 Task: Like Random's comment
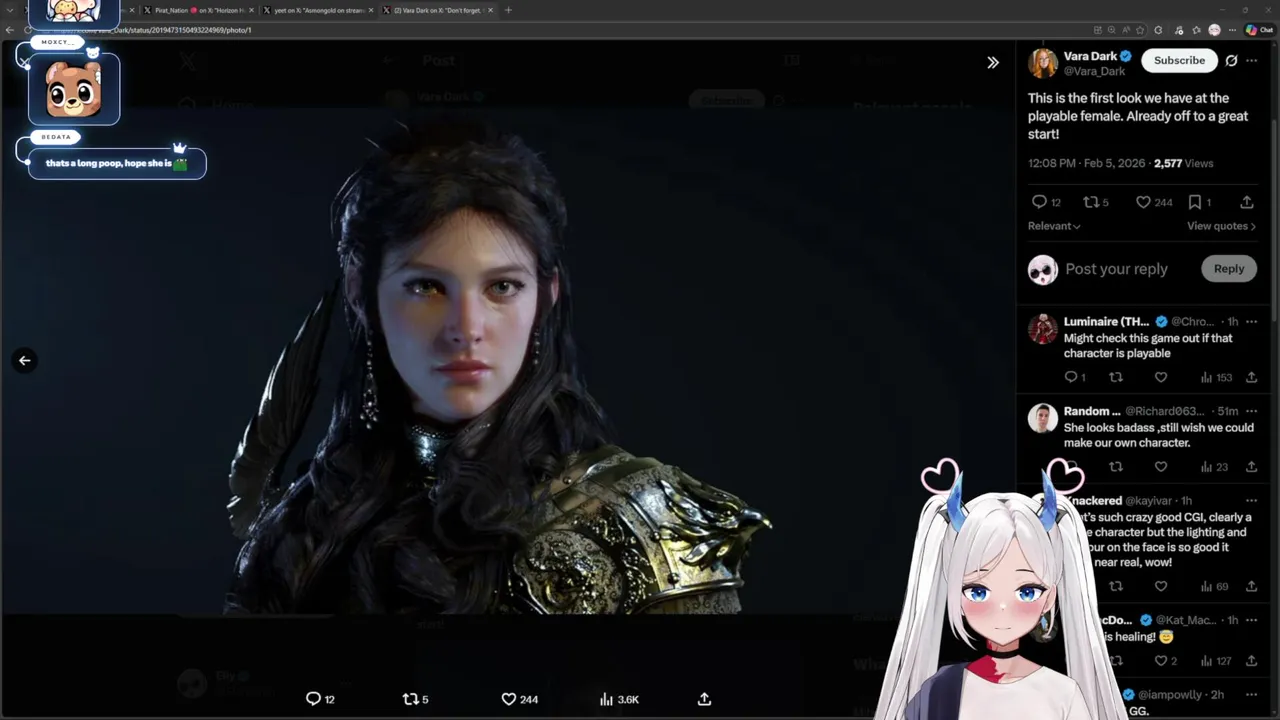click(1161, 467)
